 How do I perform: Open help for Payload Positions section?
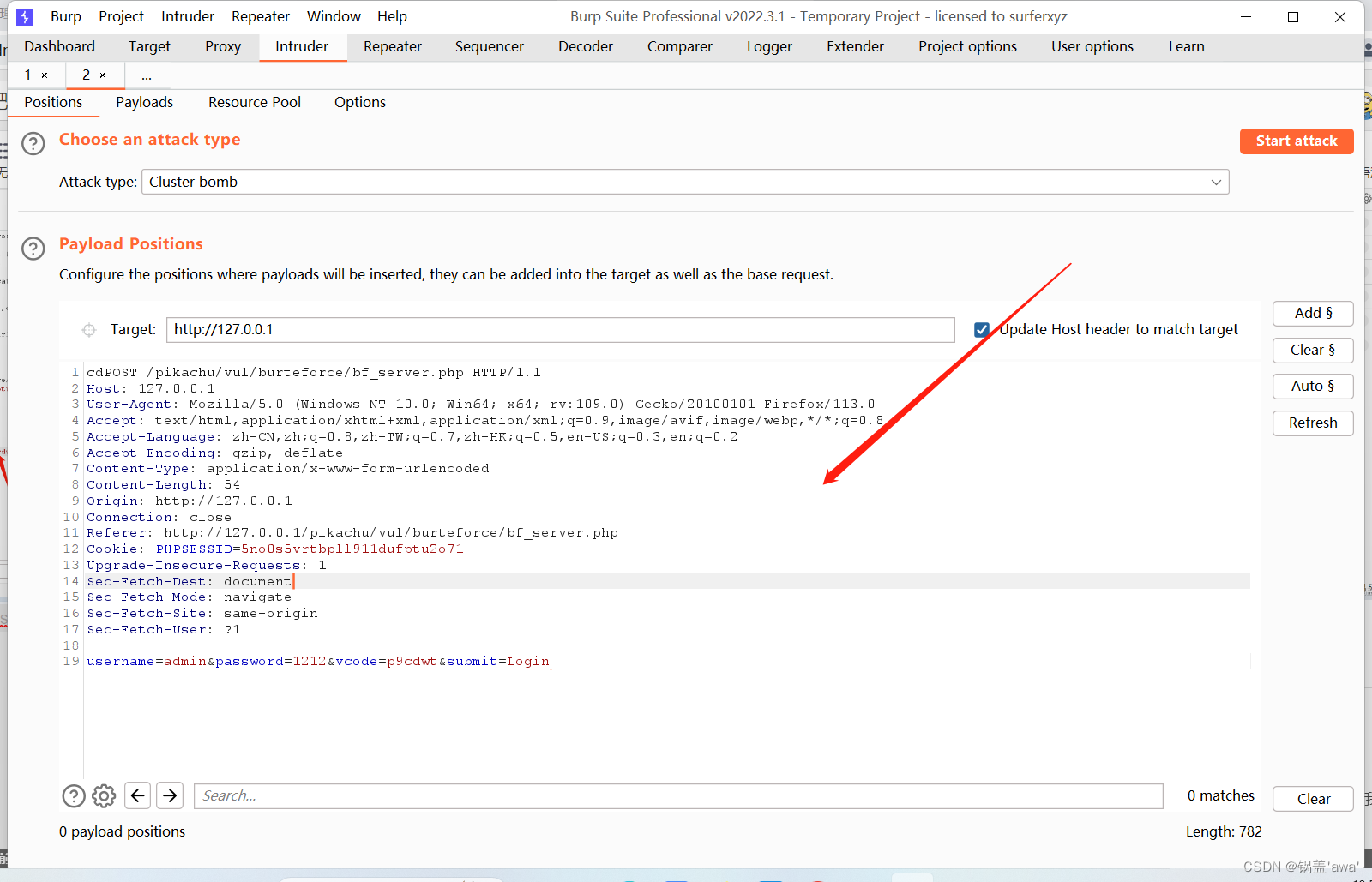click(x=33, y=249)
